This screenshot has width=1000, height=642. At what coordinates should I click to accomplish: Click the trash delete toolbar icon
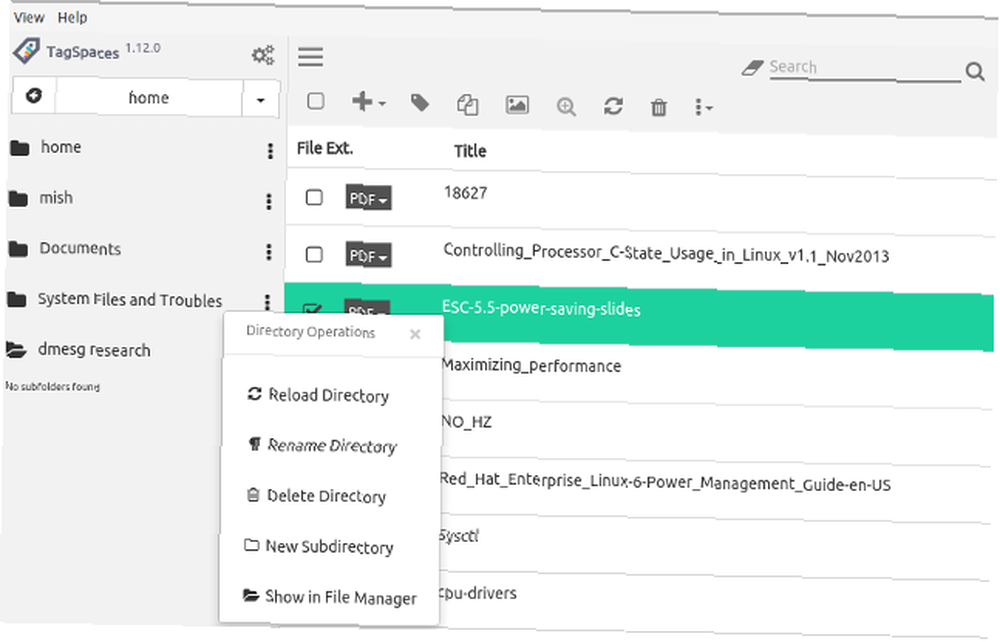pos(659,107)
